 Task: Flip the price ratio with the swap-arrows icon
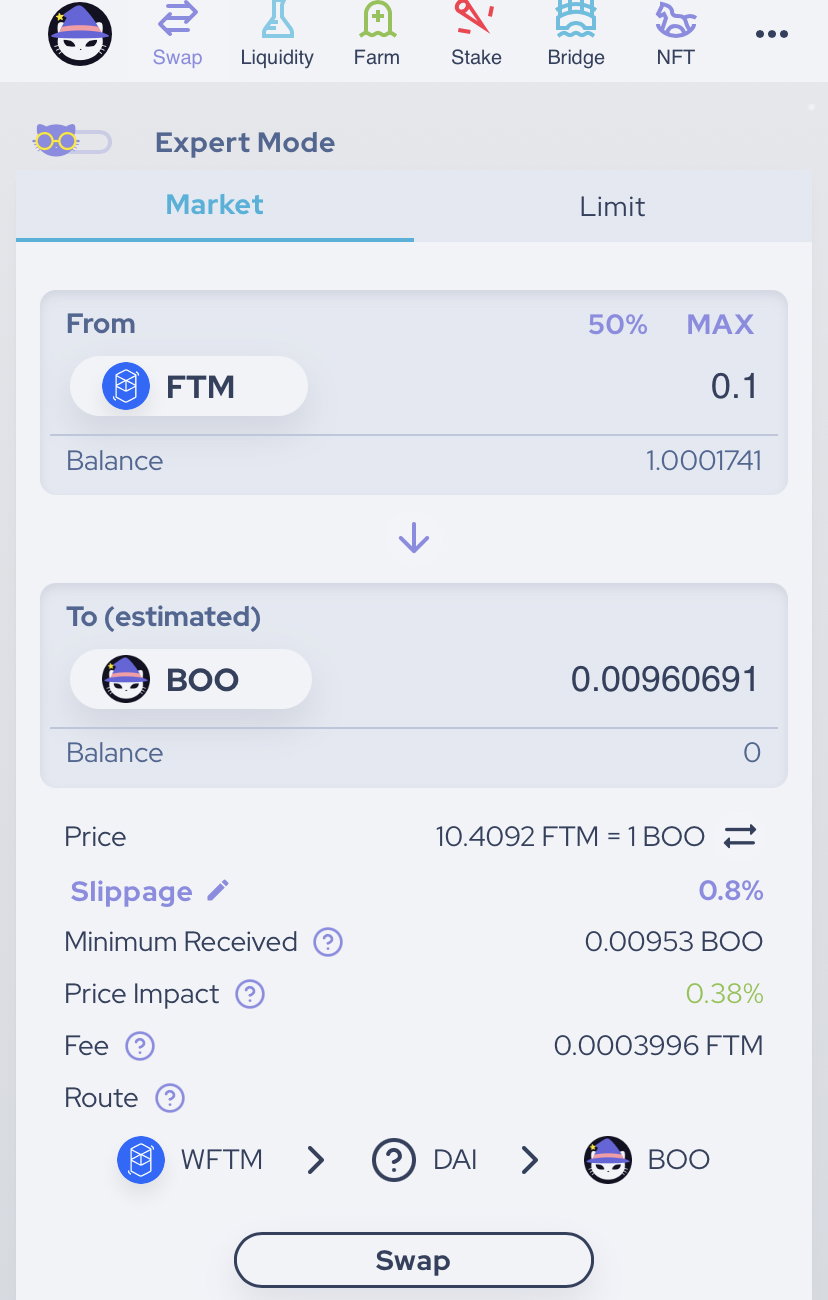click(x=740, y=836)
